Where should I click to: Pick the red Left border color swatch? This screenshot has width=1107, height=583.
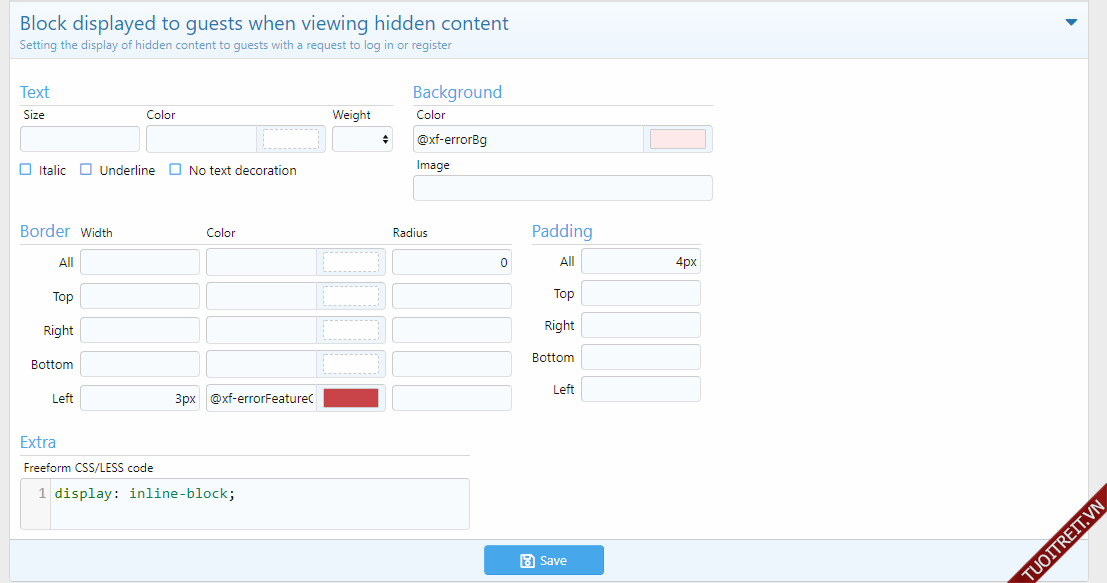pos(350,398)
